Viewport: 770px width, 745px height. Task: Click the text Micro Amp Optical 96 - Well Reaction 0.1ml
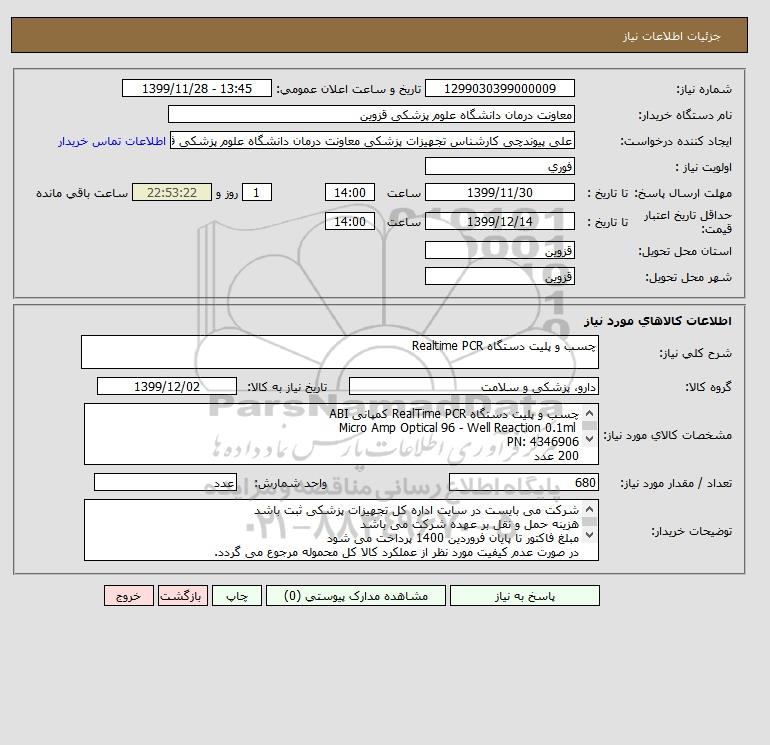pyautogui.click(x=457, y=428)
